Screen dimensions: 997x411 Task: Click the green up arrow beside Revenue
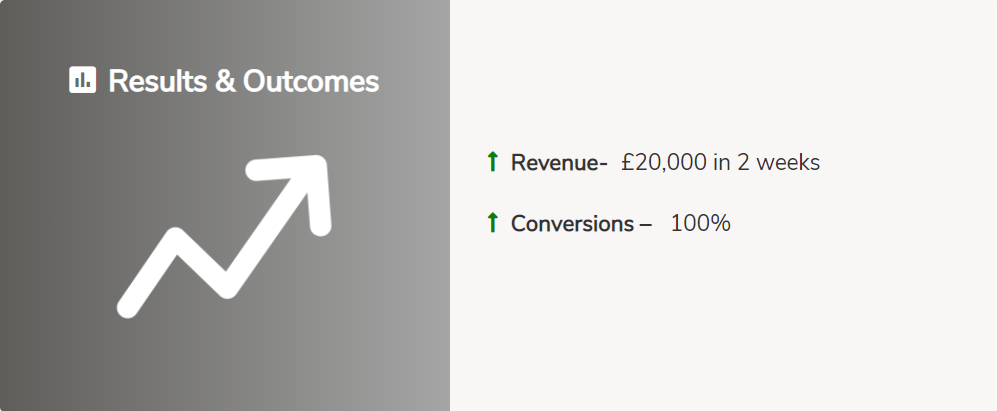click(492, 162)
